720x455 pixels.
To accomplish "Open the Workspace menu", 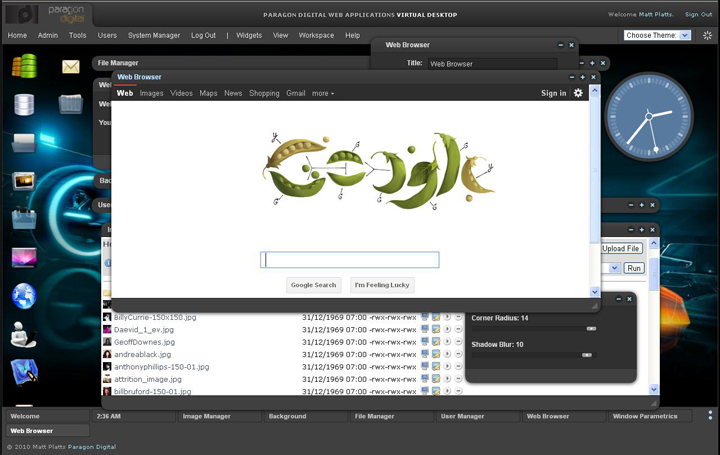I will [x=316, y=35].
